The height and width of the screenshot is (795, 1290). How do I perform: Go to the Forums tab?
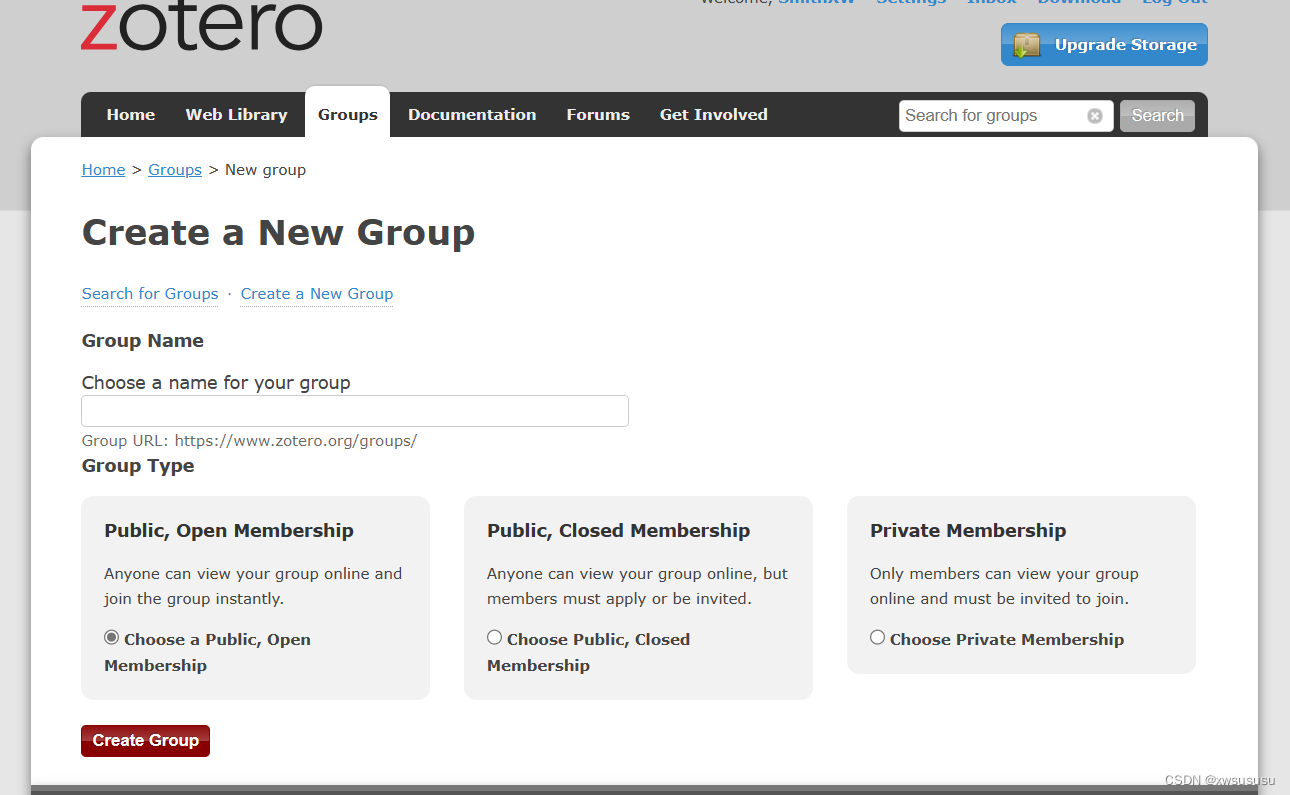[598, 115]
